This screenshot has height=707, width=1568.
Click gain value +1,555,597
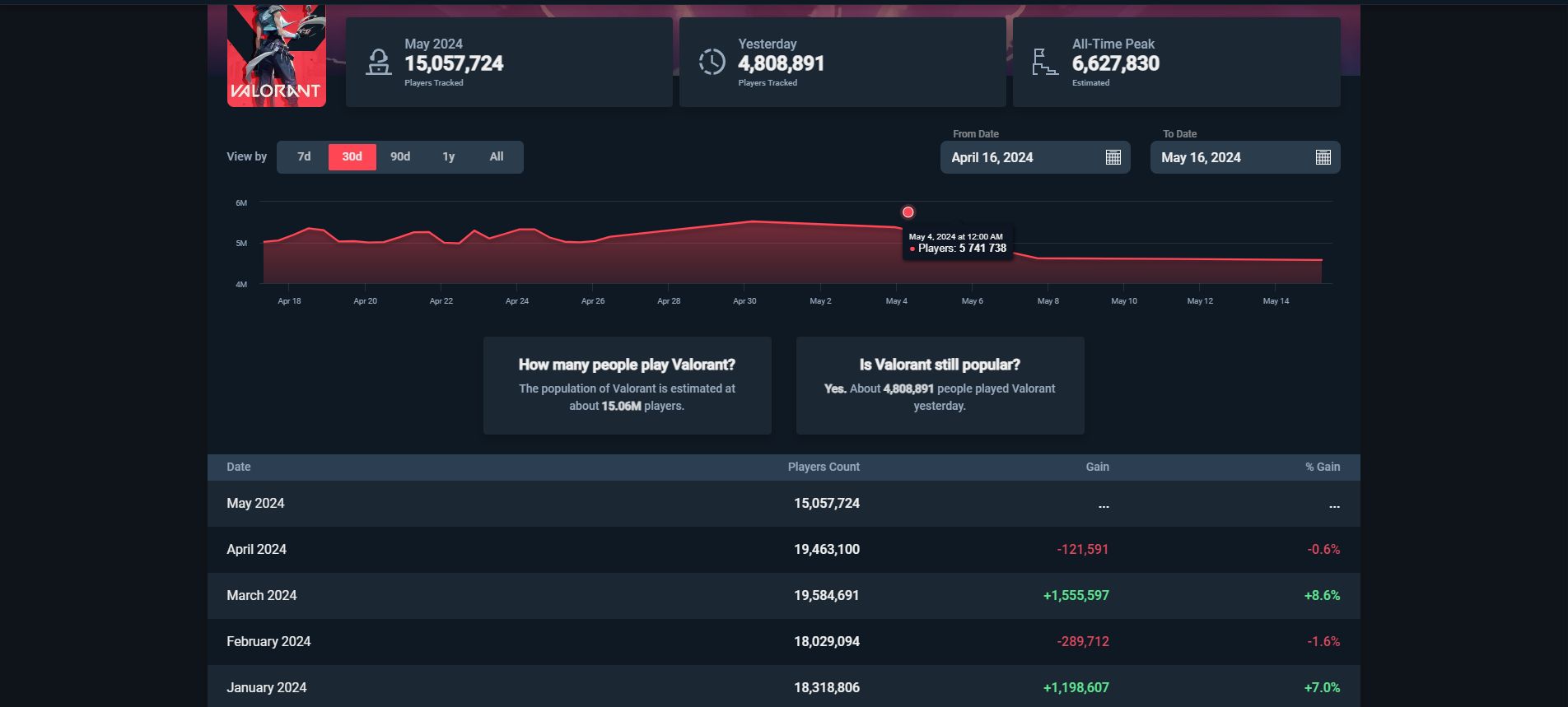coord(1076,595)
